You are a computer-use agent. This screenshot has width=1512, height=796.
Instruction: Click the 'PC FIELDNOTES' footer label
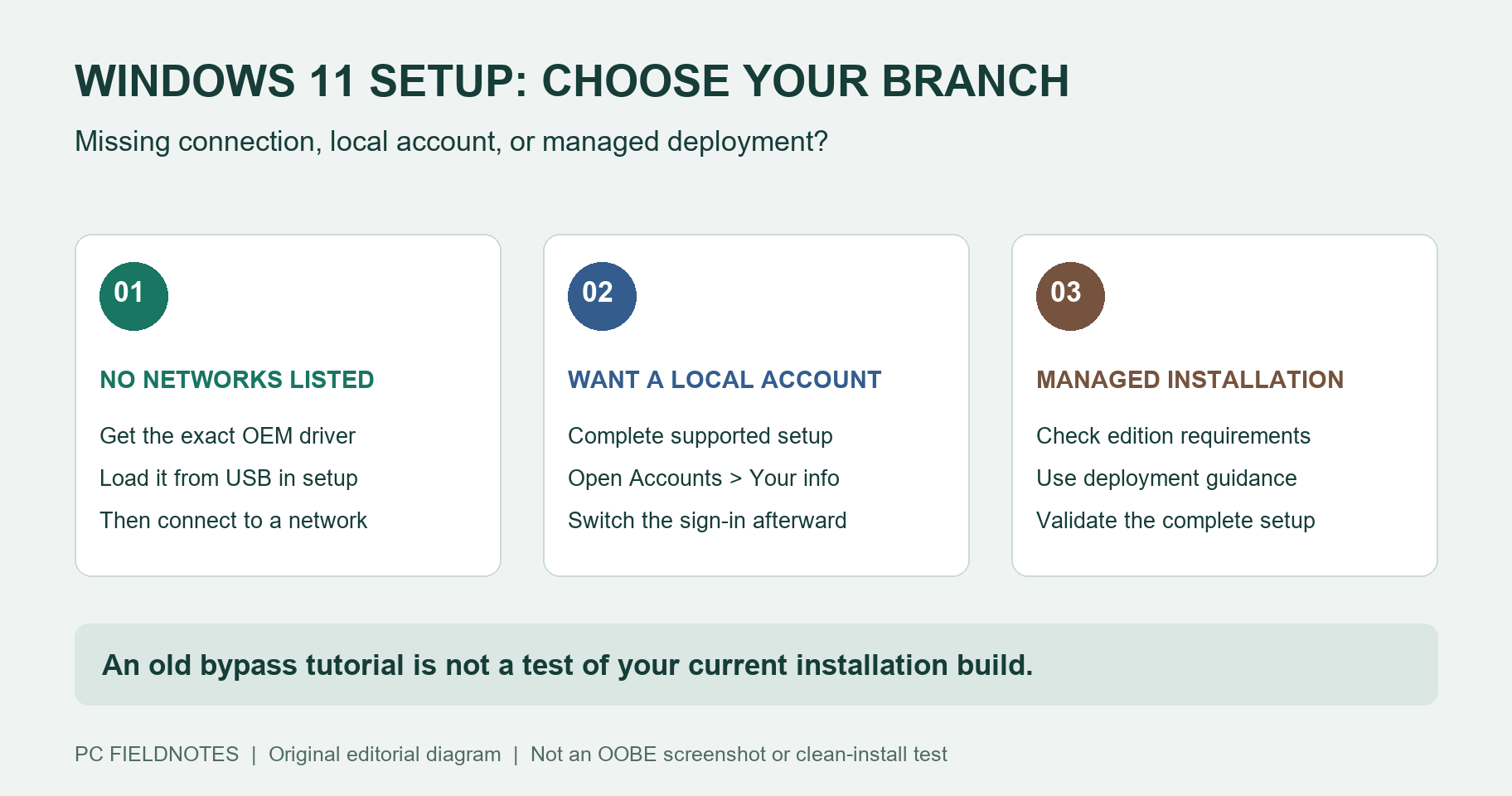click(157, 755)
